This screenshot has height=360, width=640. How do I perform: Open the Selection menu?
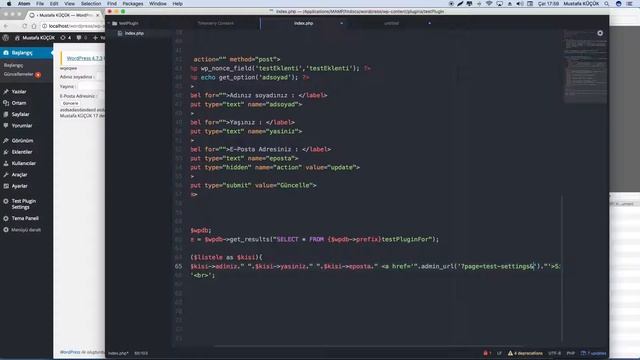[x=91, y=4]
